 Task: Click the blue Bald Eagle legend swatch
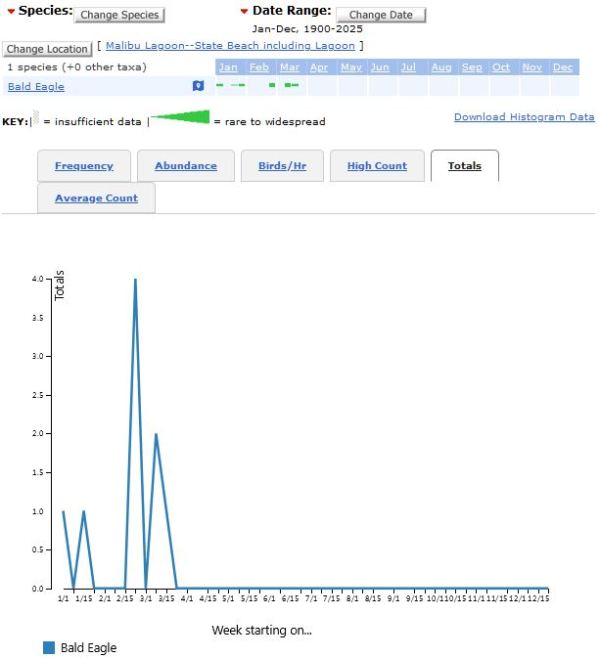tap(49, 648)
